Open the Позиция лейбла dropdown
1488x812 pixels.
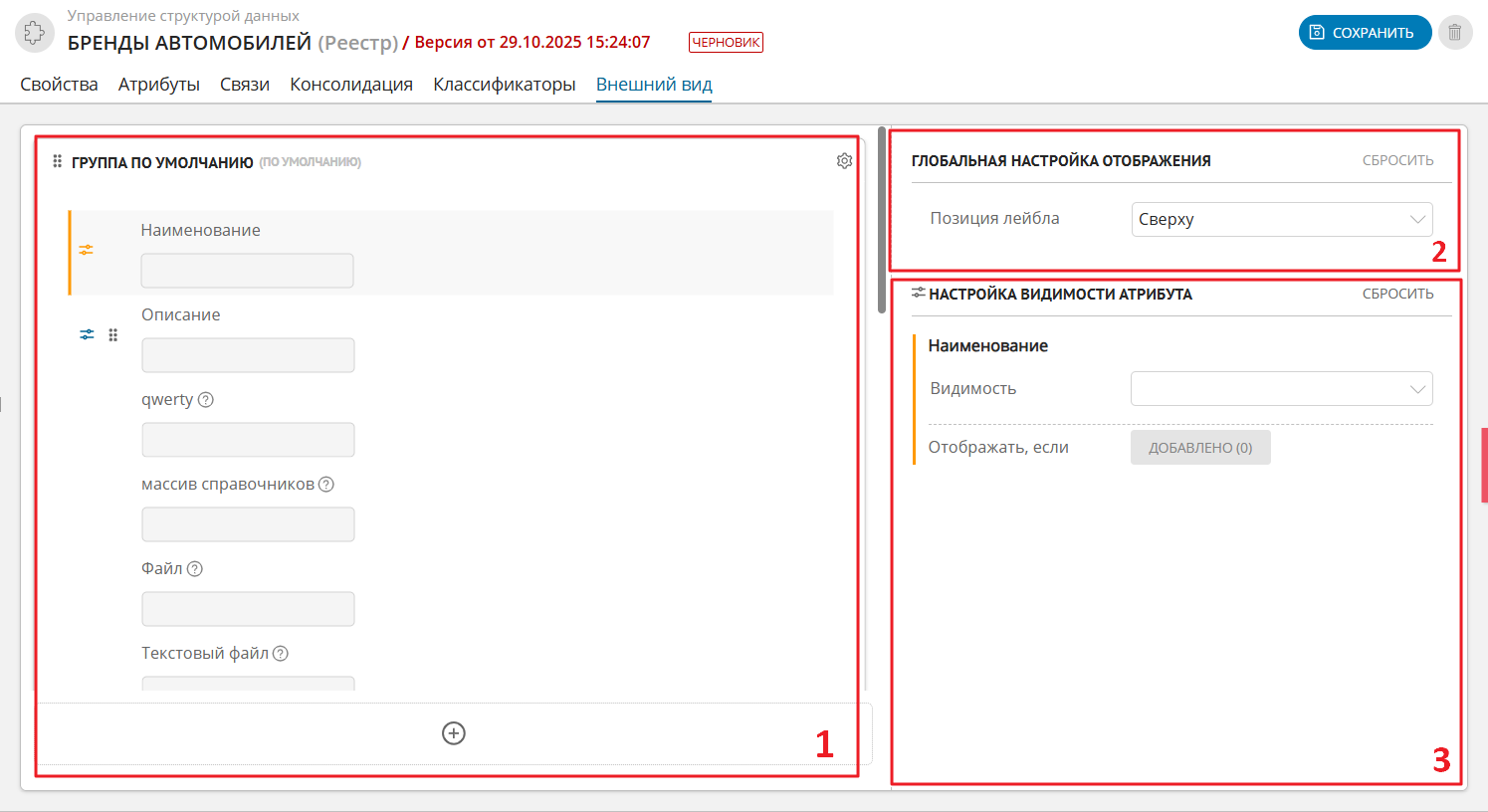point(1281,219)
